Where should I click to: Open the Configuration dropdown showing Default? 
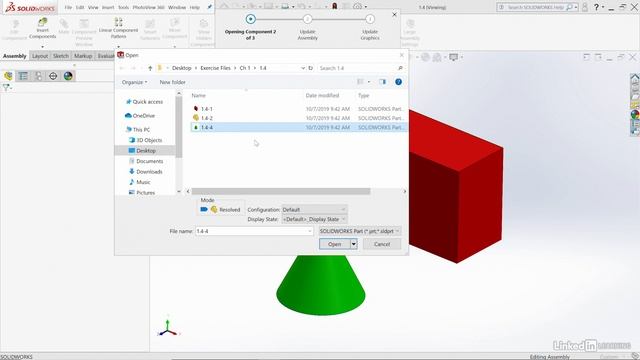click(x=314, y=209)
